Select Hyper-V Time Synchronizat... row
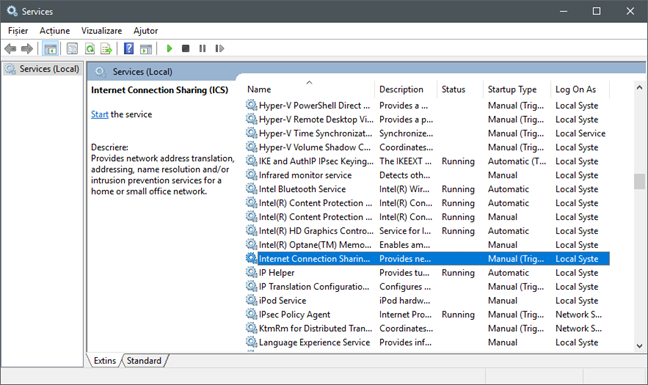Screen dimensions: 648x385 click(x=427, y=133)
